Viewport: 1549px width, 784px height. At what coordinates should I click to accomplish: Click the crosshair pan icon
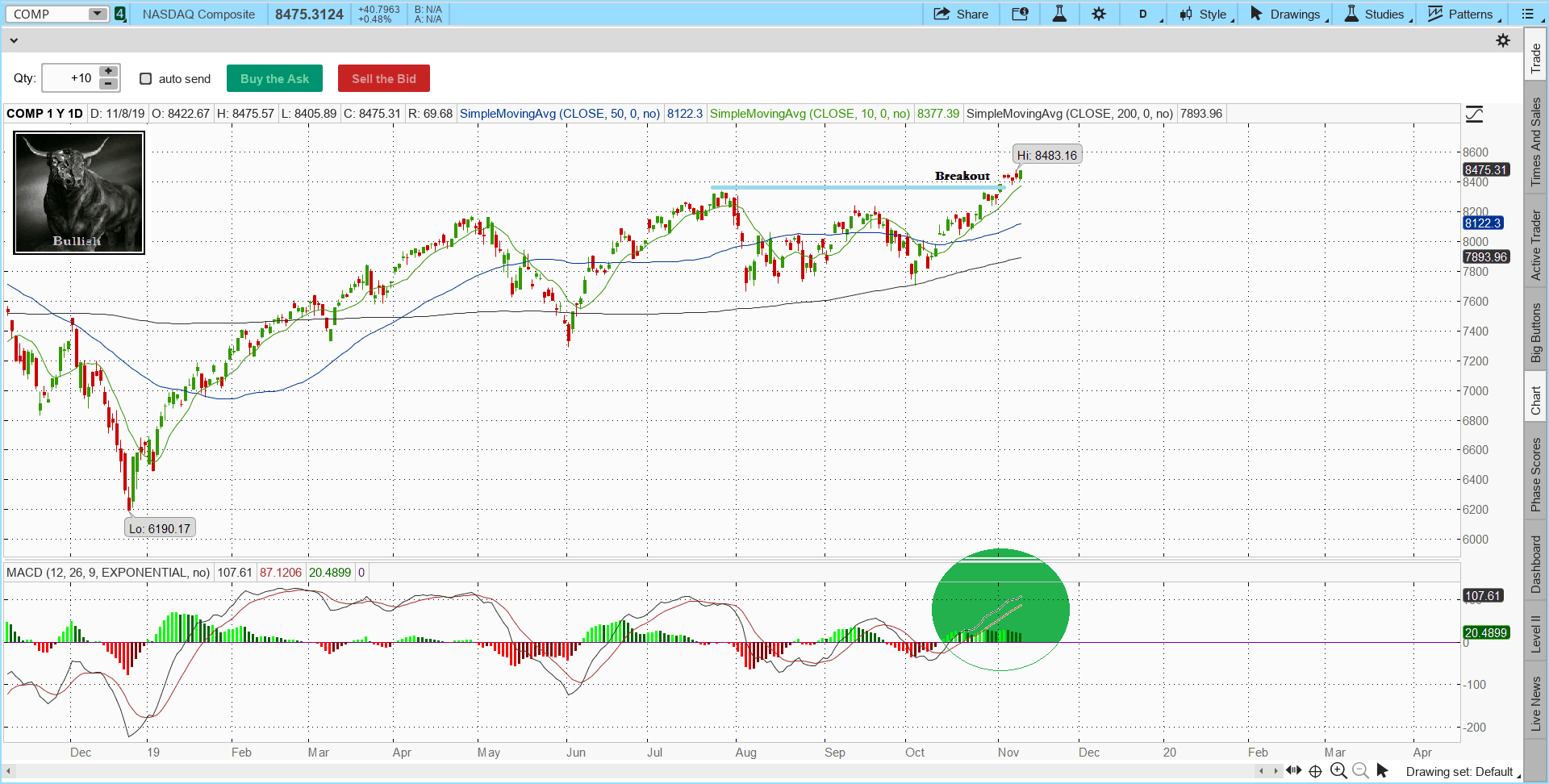1316,770
